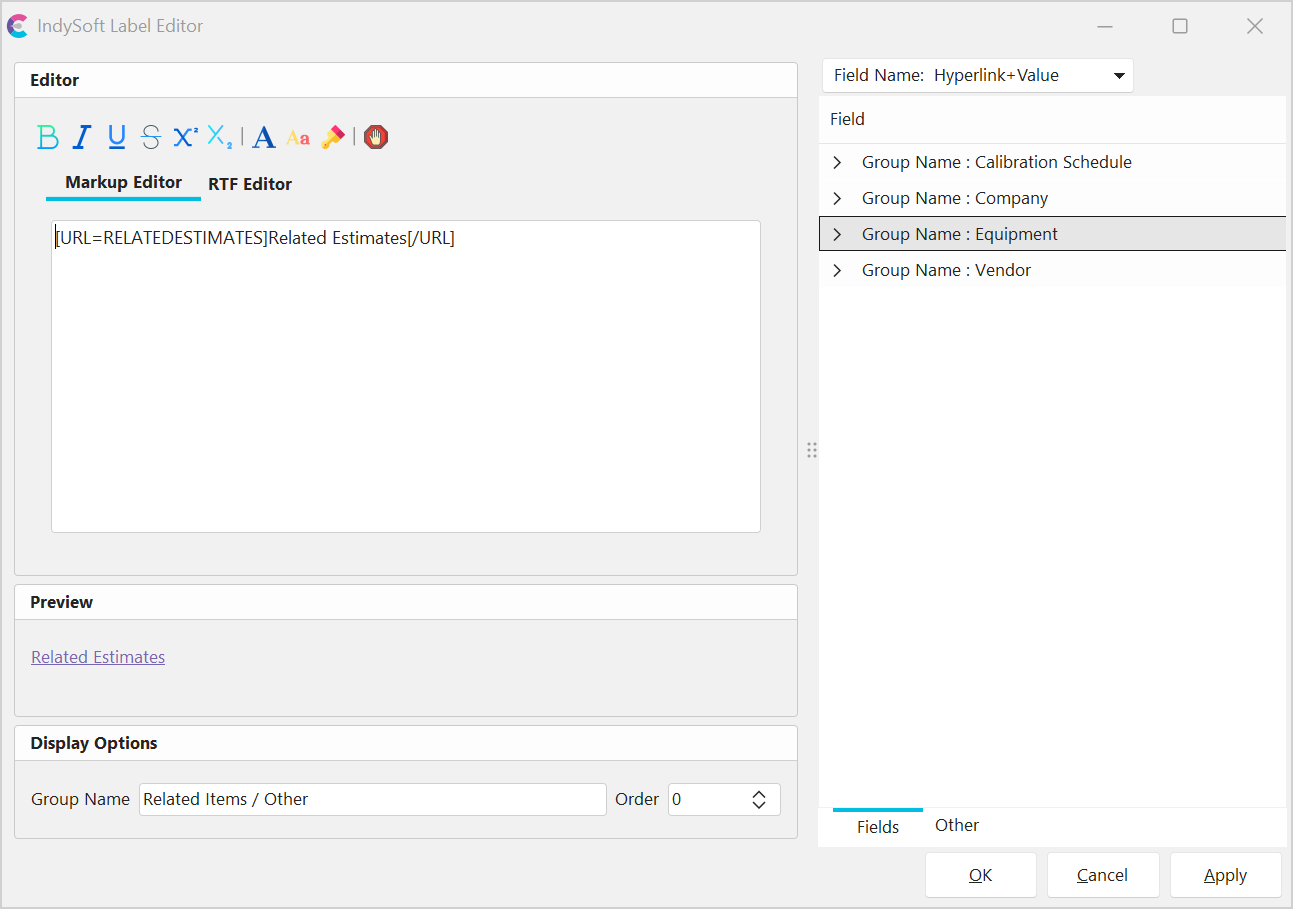
Task: Apply italic formatting
Action: (x=82, y=137)
